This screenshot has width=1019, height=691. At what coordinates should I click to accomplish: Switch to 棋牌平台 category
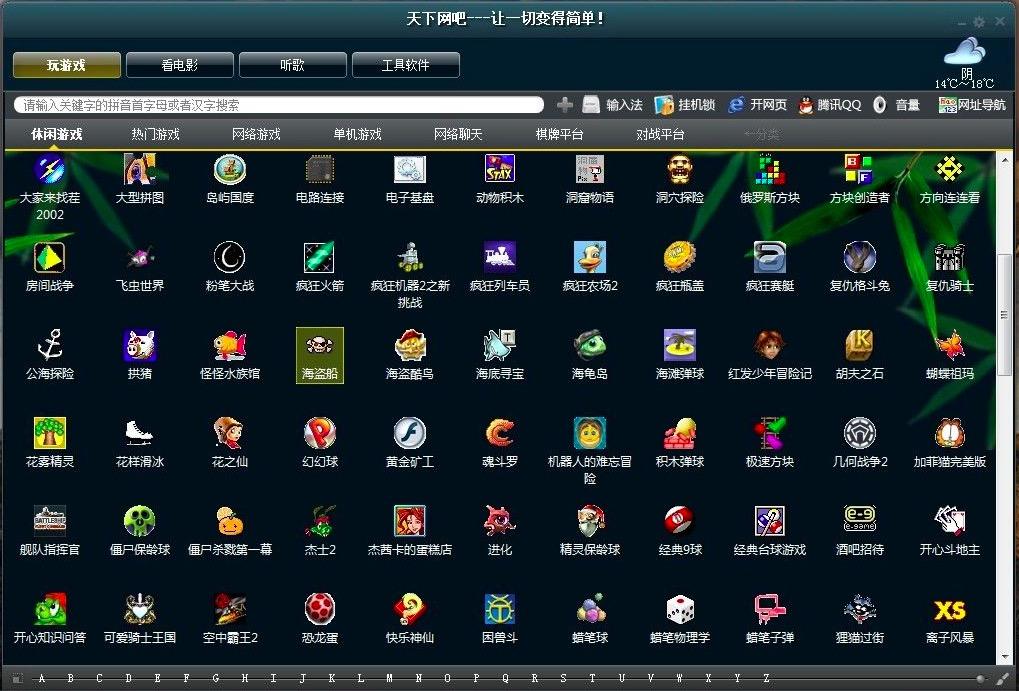click(559, 135)
